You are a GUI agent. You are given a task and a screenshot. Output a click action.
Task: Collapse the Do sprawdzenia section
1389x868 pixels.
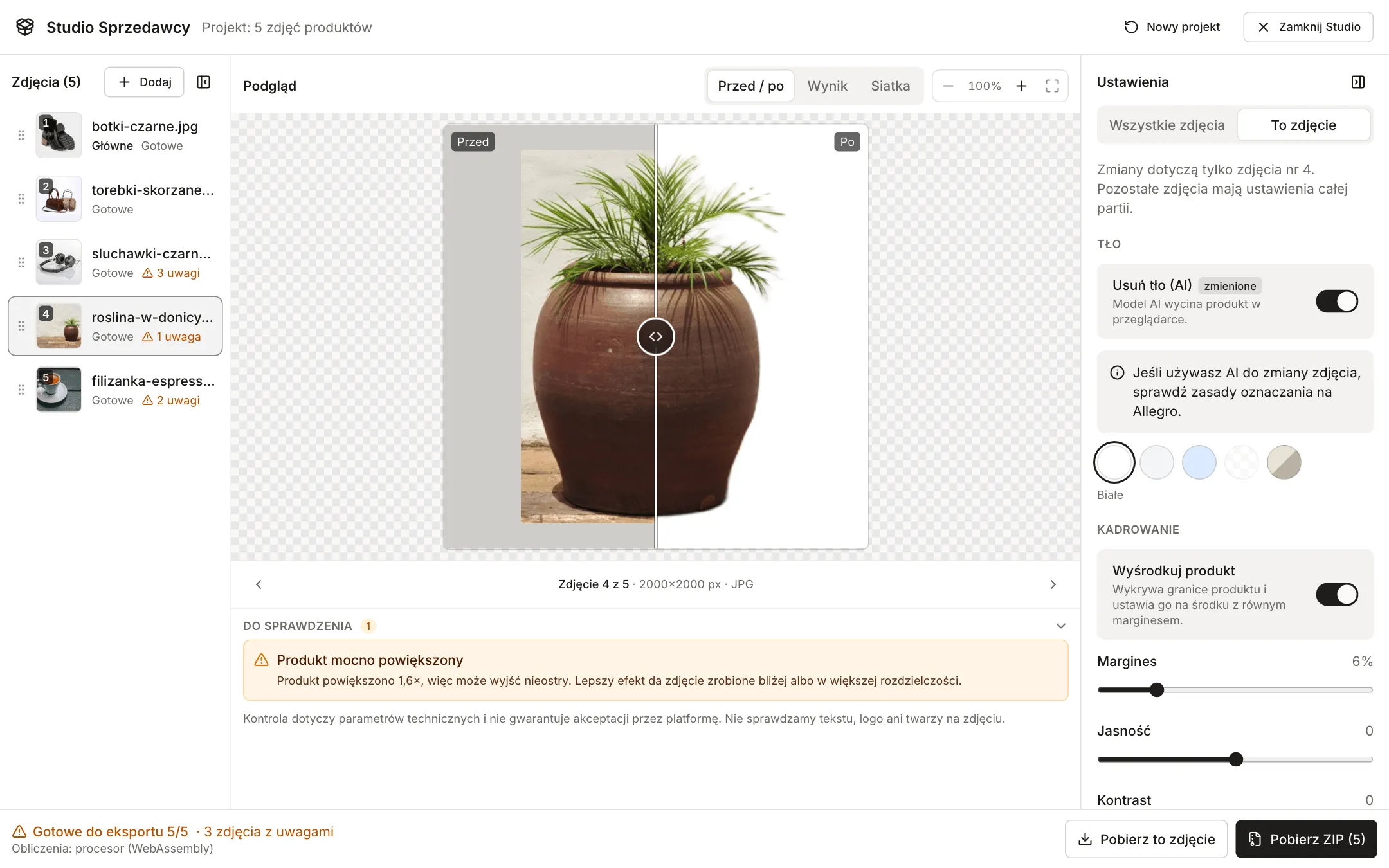(1061, 626)
